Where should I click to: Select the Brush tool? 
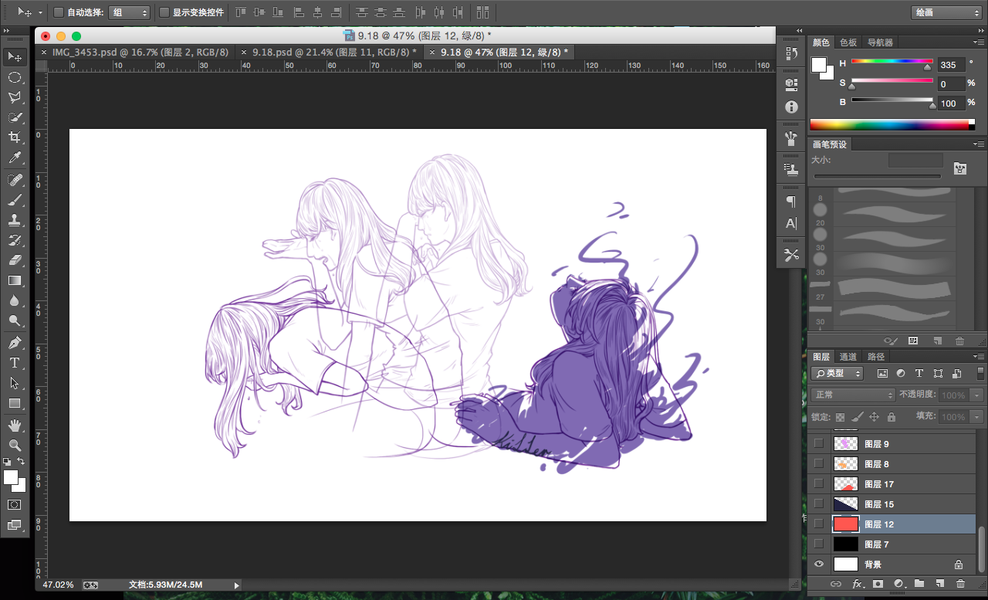(x=14, y=200)
